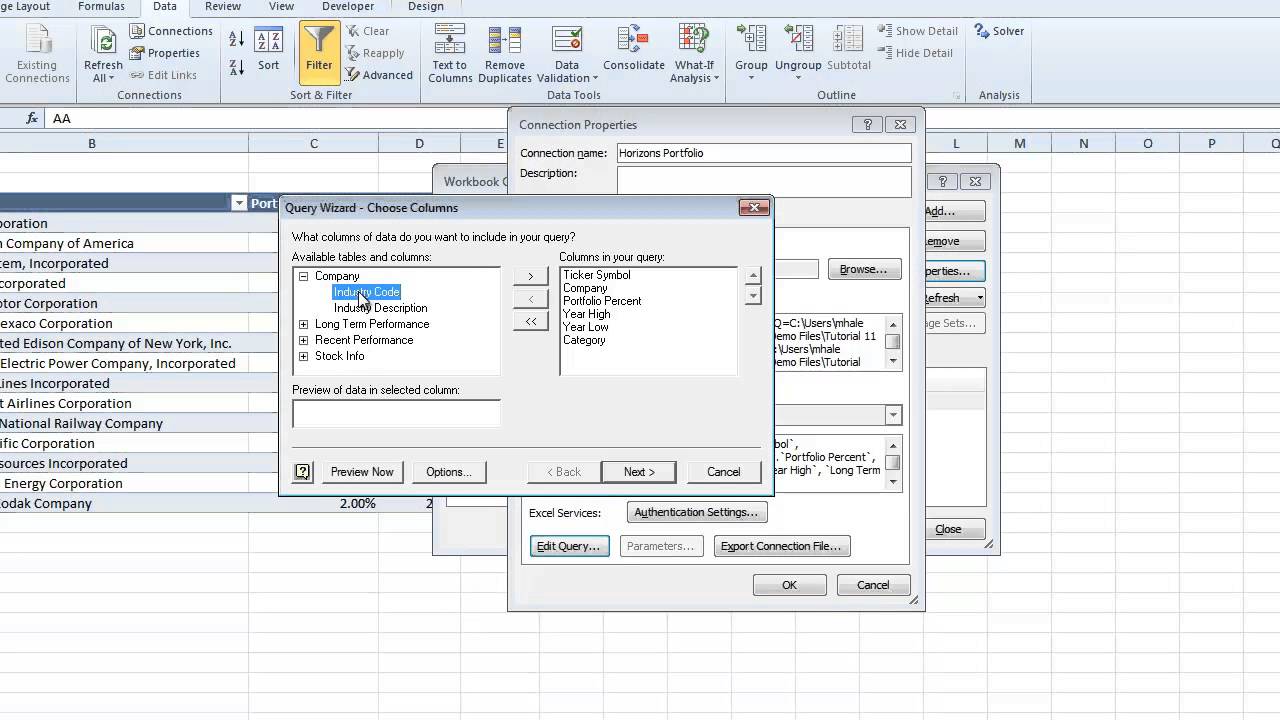The width and height of the screenshot is (1280, 720).
Task: Click the Description input field
Action: [764, 182]
